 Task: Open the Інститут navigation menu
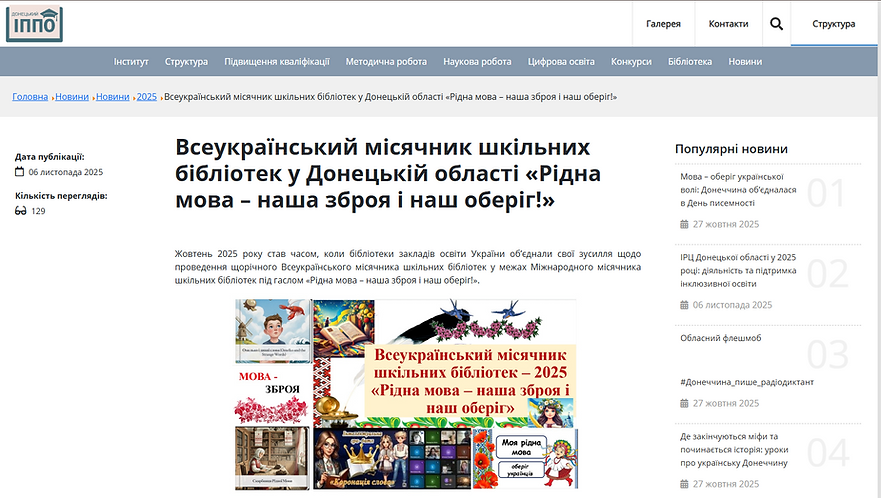(131, 62)
